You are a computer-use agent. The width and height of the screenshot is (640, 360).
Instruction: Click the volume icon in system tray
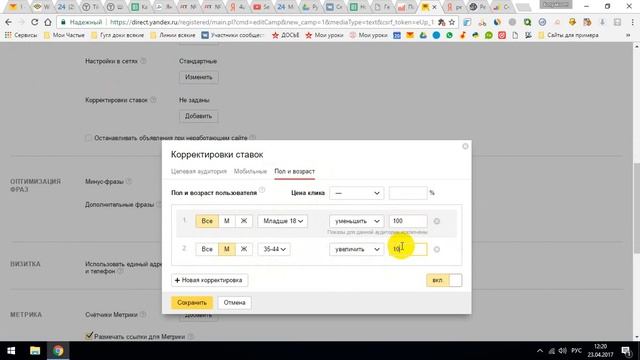562,351
